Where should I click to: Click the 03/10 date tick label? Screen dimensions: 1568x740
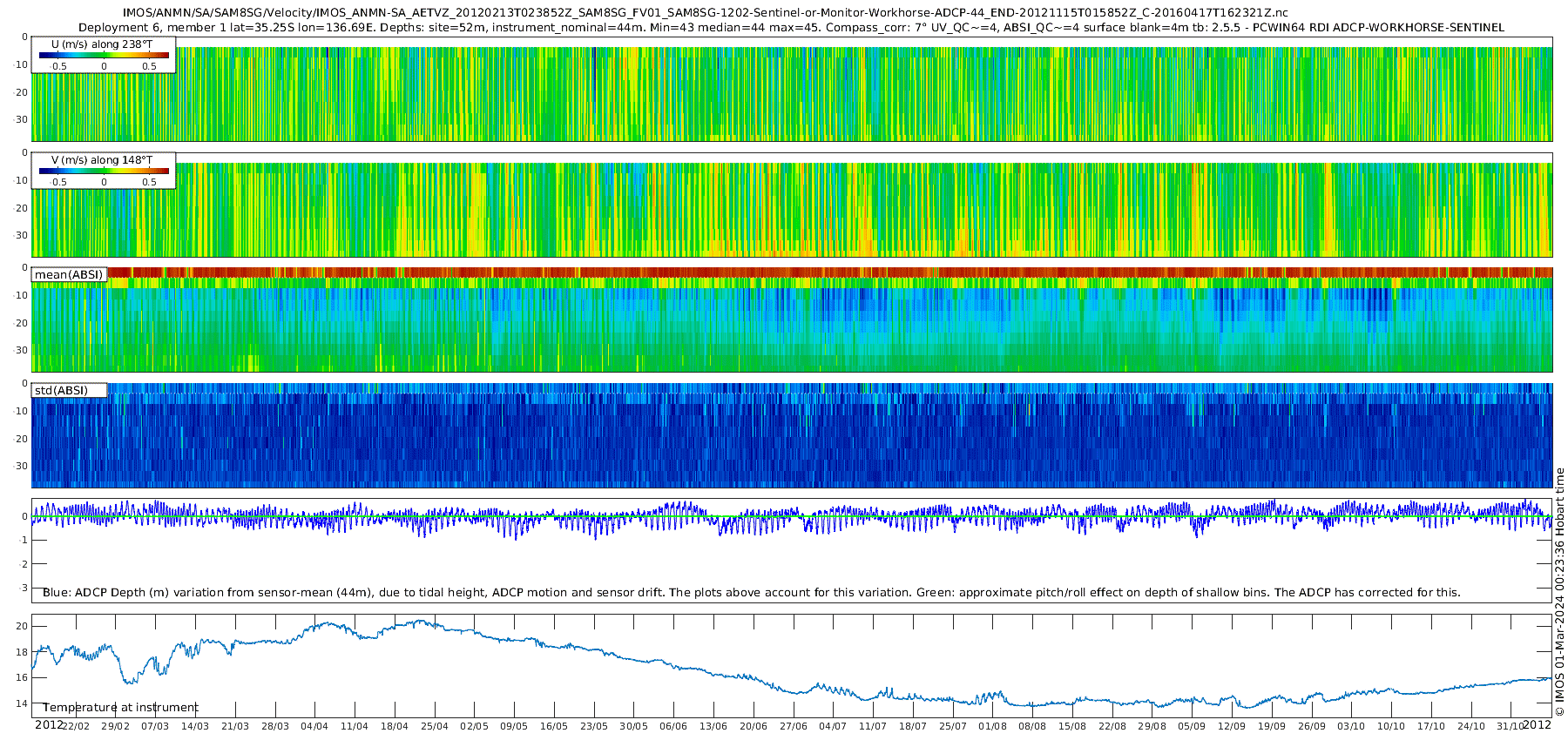[1351, 726]
